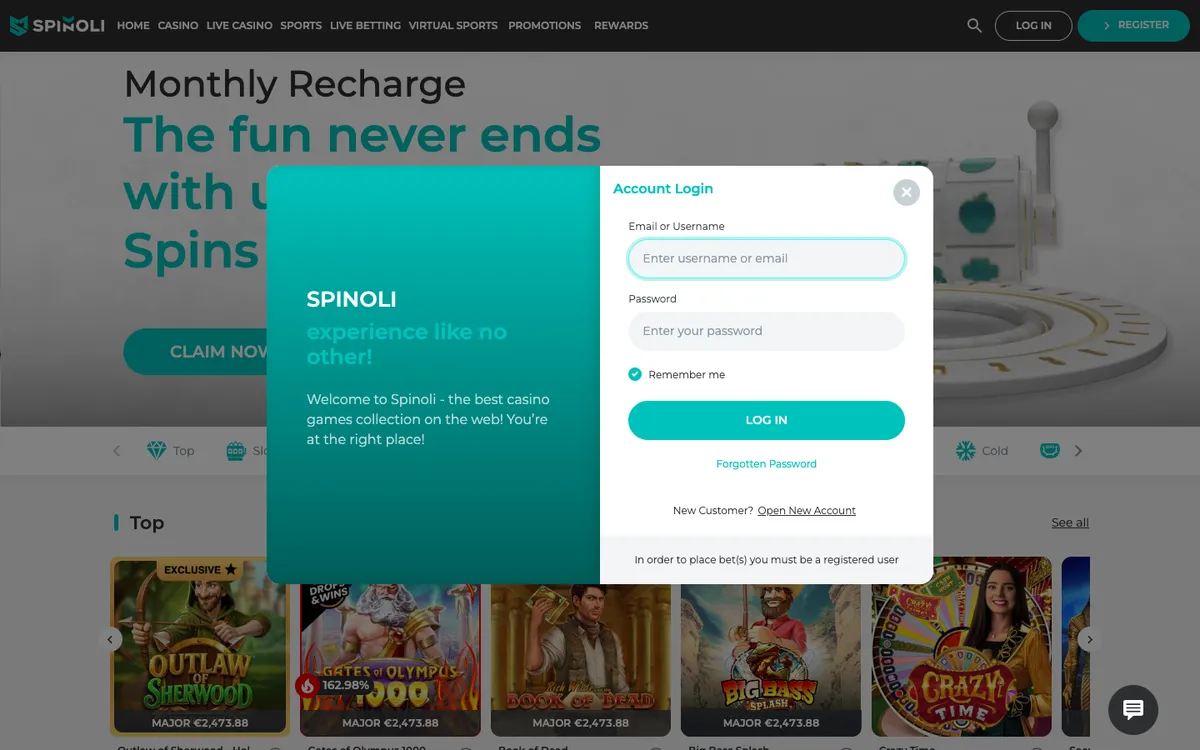Select the Cold snowflake category icon
Viewport: 1200px width, 750px height.
click(x=965, y=451)
